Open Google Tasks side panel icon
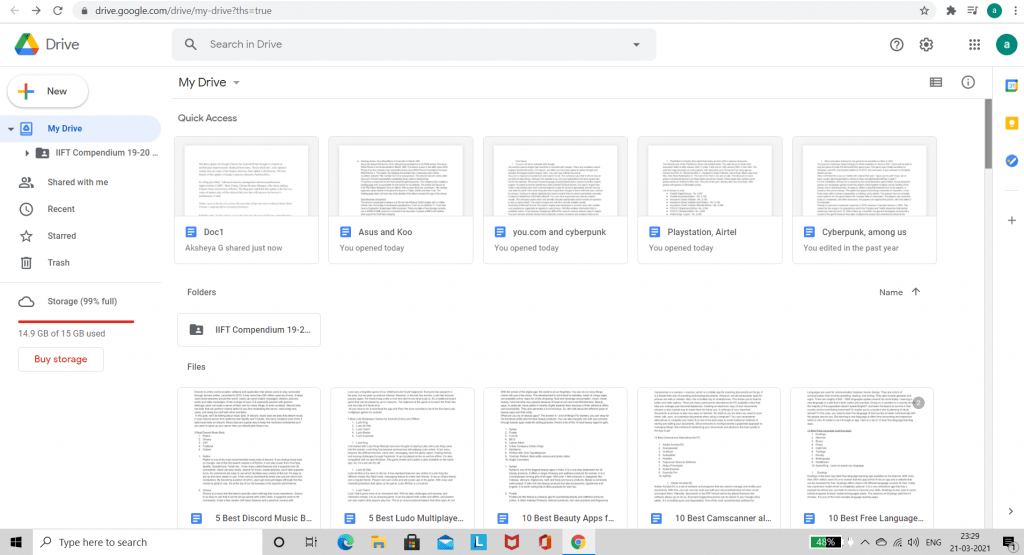Screen dimensions: 1024x555 1011,161
